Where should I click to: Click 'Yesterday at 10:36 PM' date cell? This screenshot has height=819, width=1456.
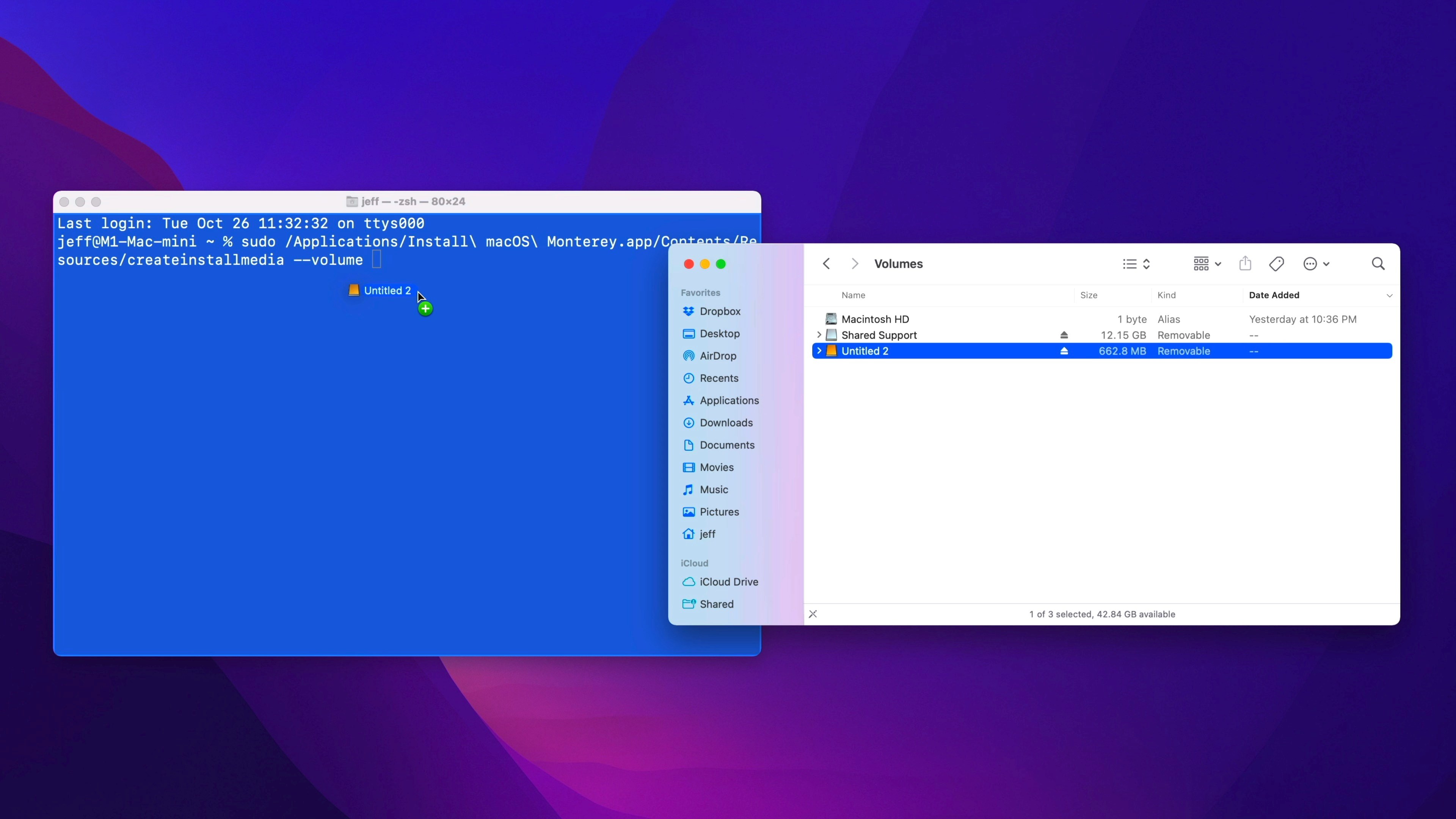click(x=1302, y=319)
